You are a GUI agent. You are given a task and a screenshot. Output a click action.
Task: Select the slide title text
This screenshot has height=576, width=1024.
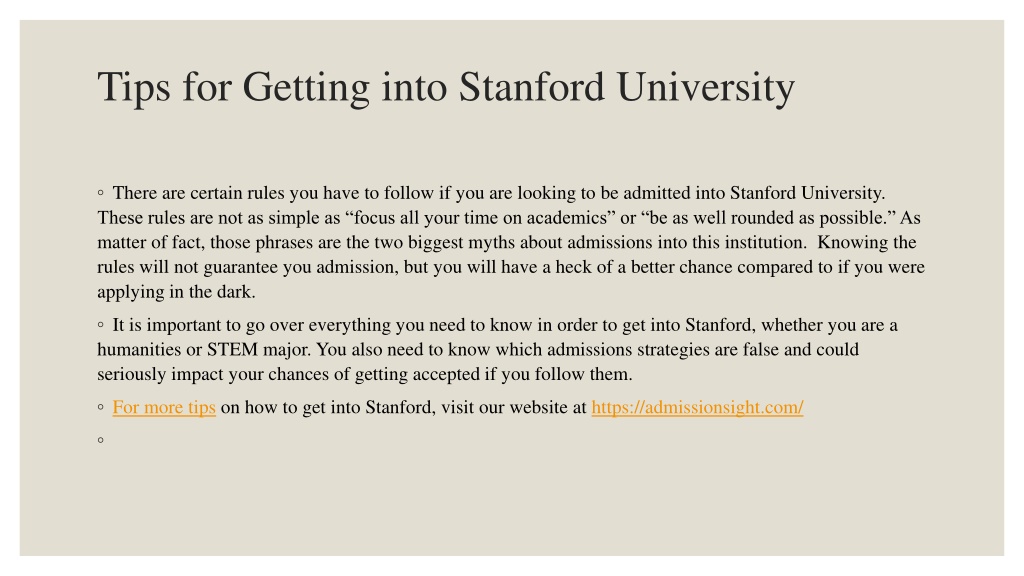[x=446, y=88]
